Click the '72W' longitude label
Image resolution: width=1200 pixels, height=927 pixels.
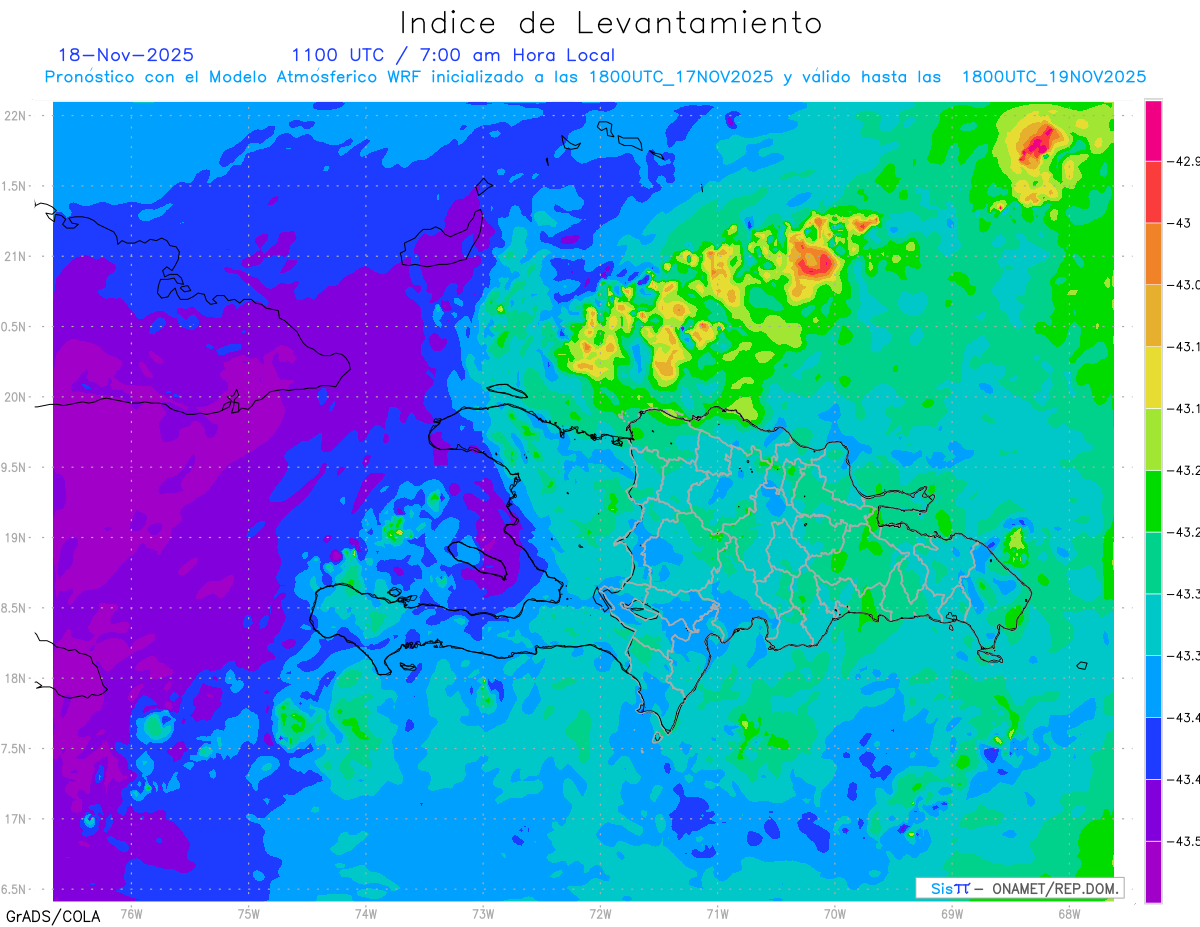coord(600,912)
